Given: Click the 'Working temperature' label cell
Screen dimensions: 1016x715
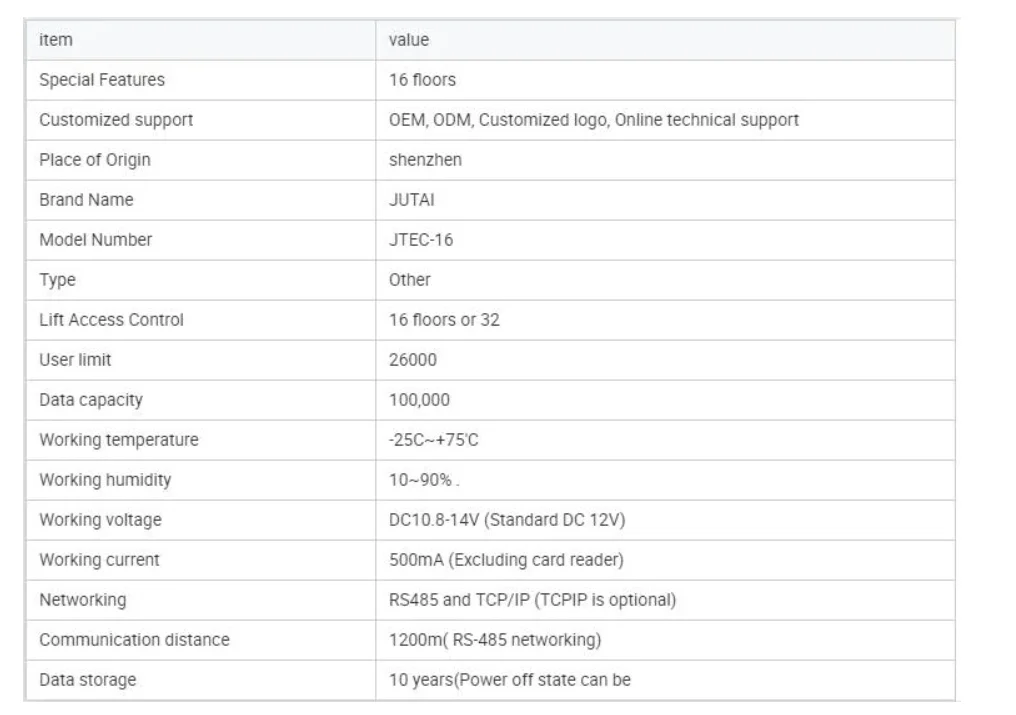Looking at the screenshot, I should coord(118,440).
